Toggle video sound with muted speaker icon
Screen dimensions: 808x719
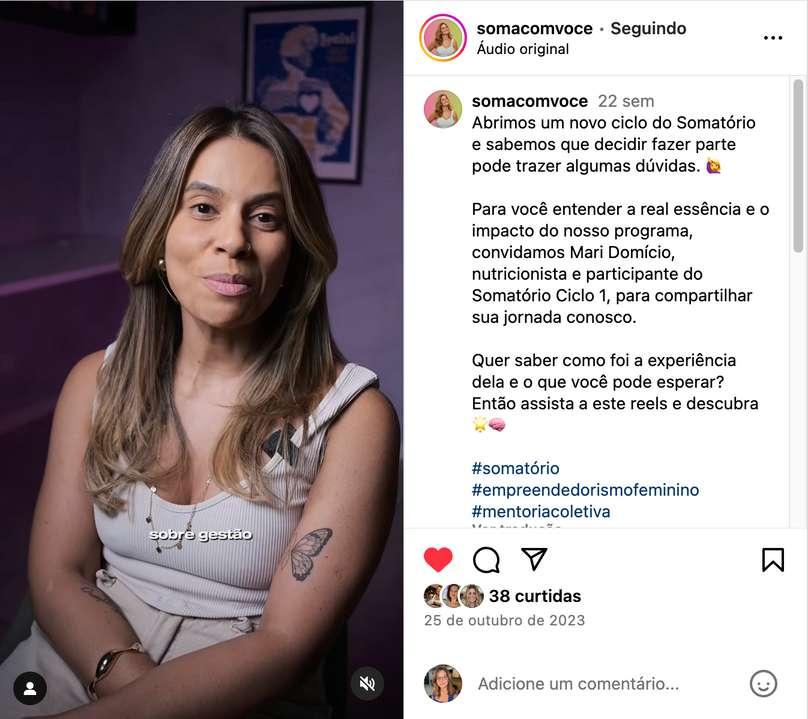click(x=367, y=684)
